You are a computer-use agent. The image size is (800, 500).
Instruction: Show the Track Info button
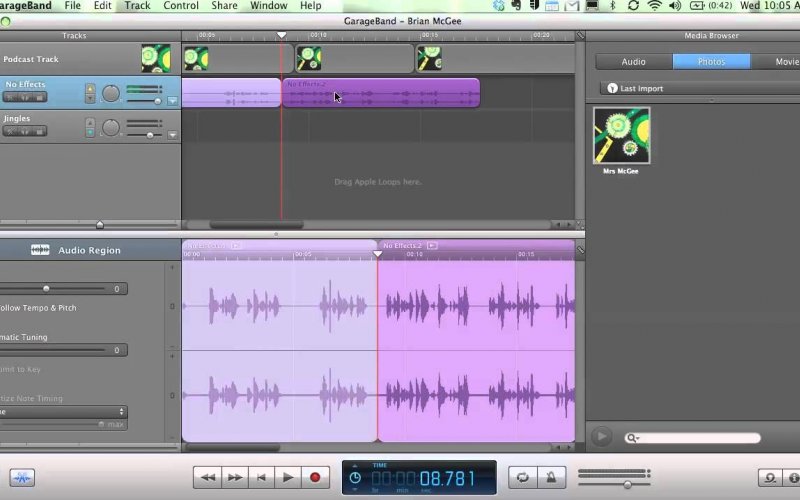click(792, 478)
